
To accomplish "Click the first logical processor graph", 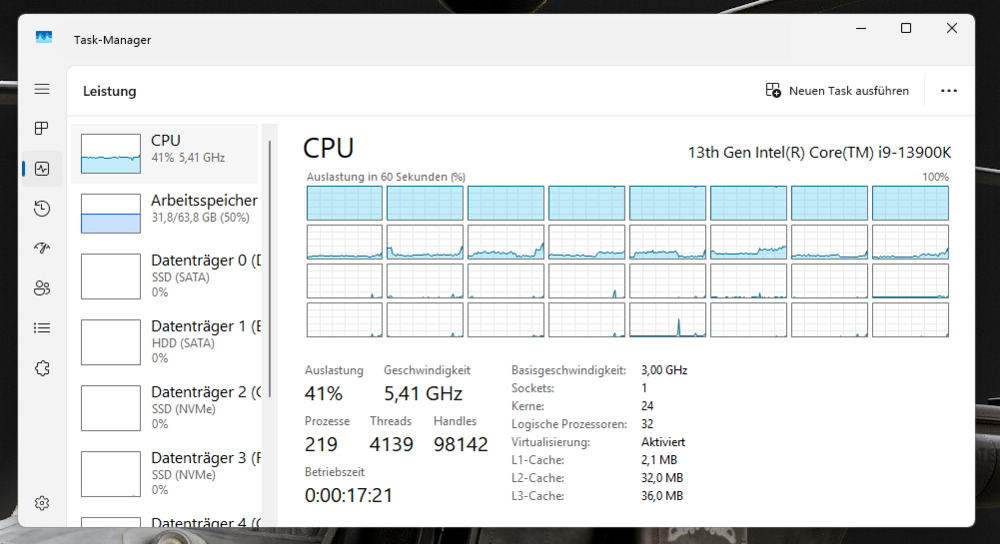I will point(344,203).
